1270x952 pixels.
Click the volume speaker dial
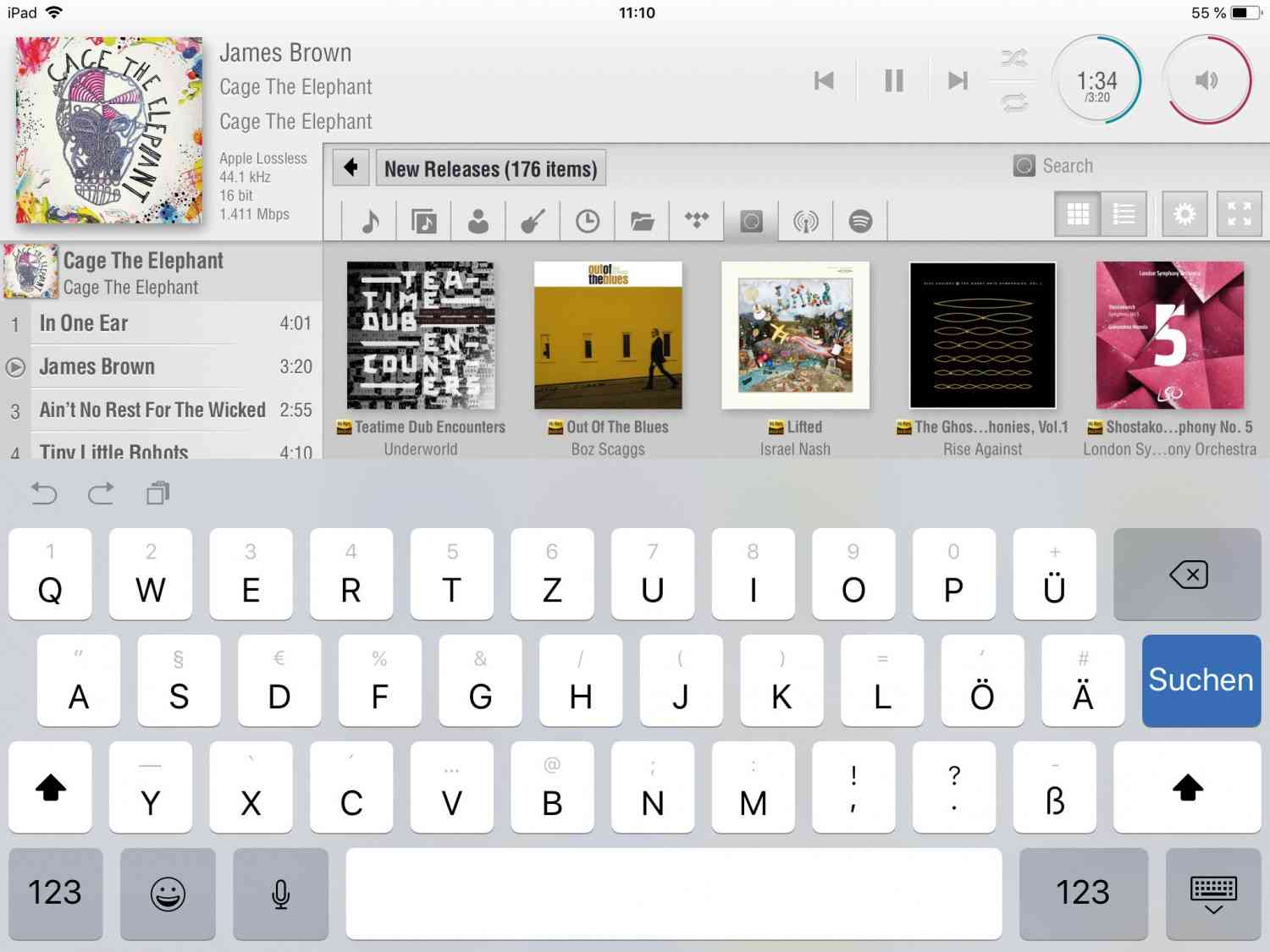tap(1206, 80)
